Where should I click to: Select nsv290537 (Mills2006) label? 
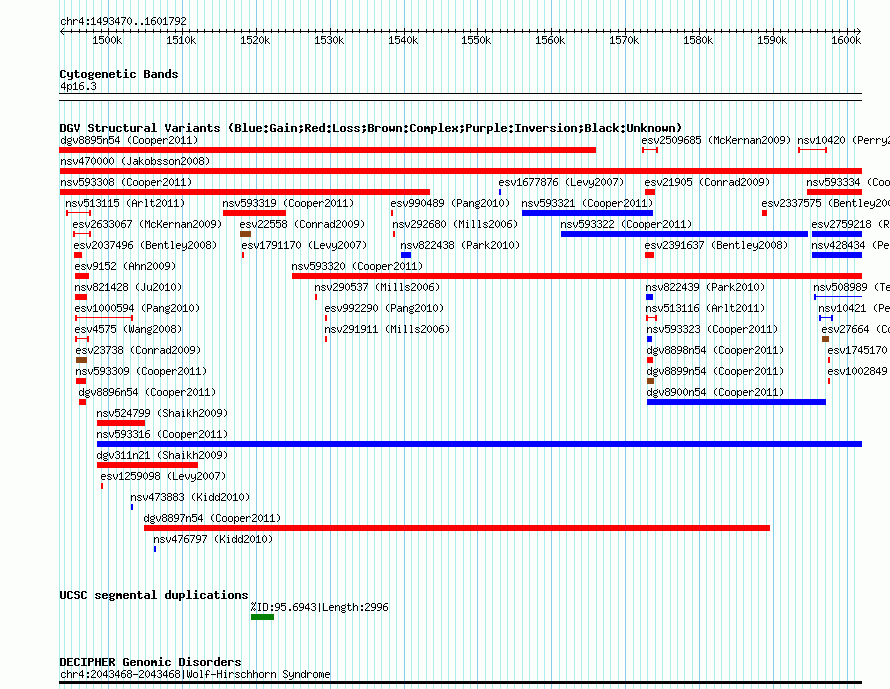click(x=377, y=287)
